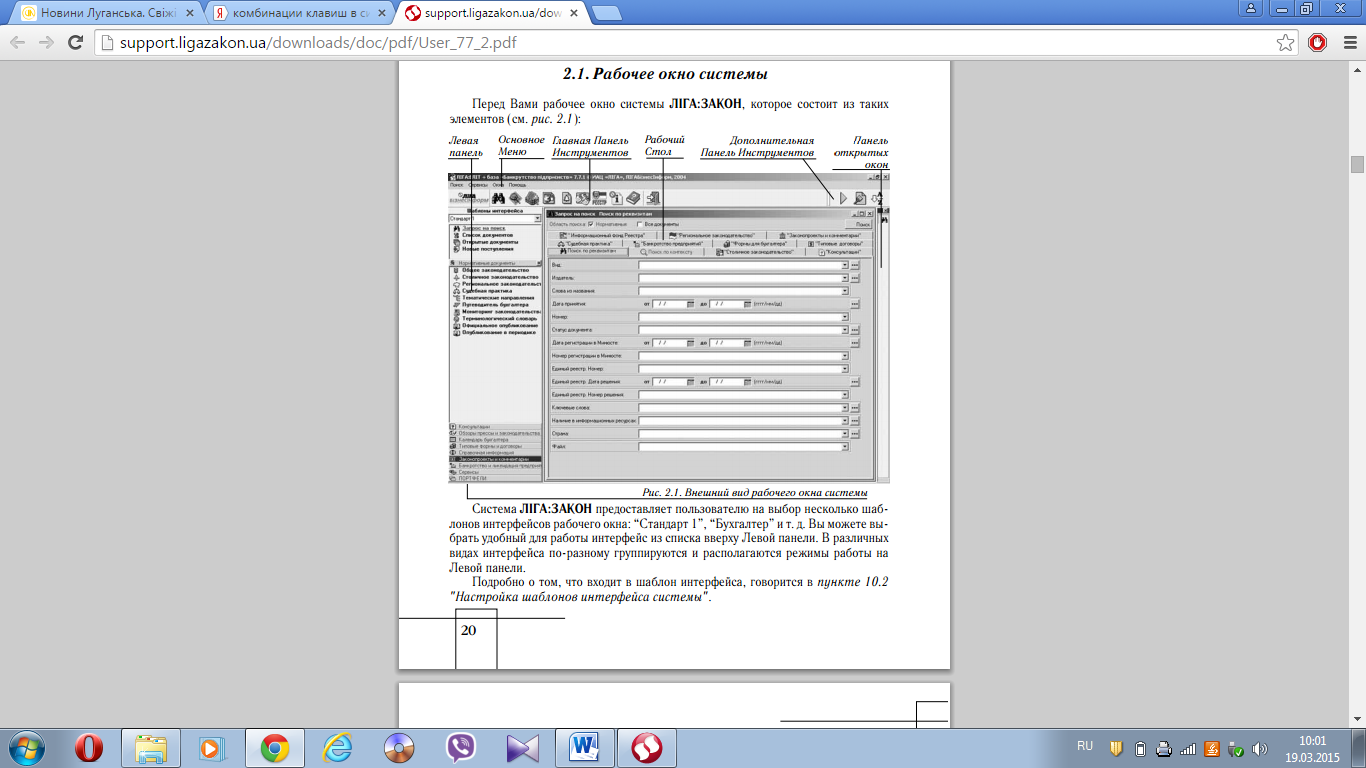Click the binoculars icon in the figure toolbar
The width and height of the screenshot is (1366, 768).
click(497, 198)
